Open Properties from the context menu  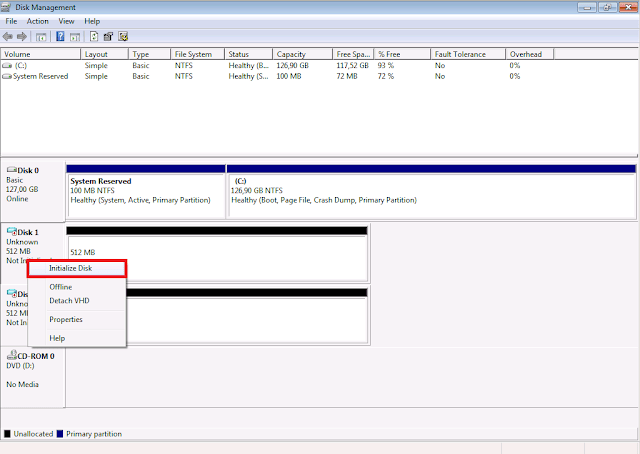pyautogui.click(x=66, y=320)
